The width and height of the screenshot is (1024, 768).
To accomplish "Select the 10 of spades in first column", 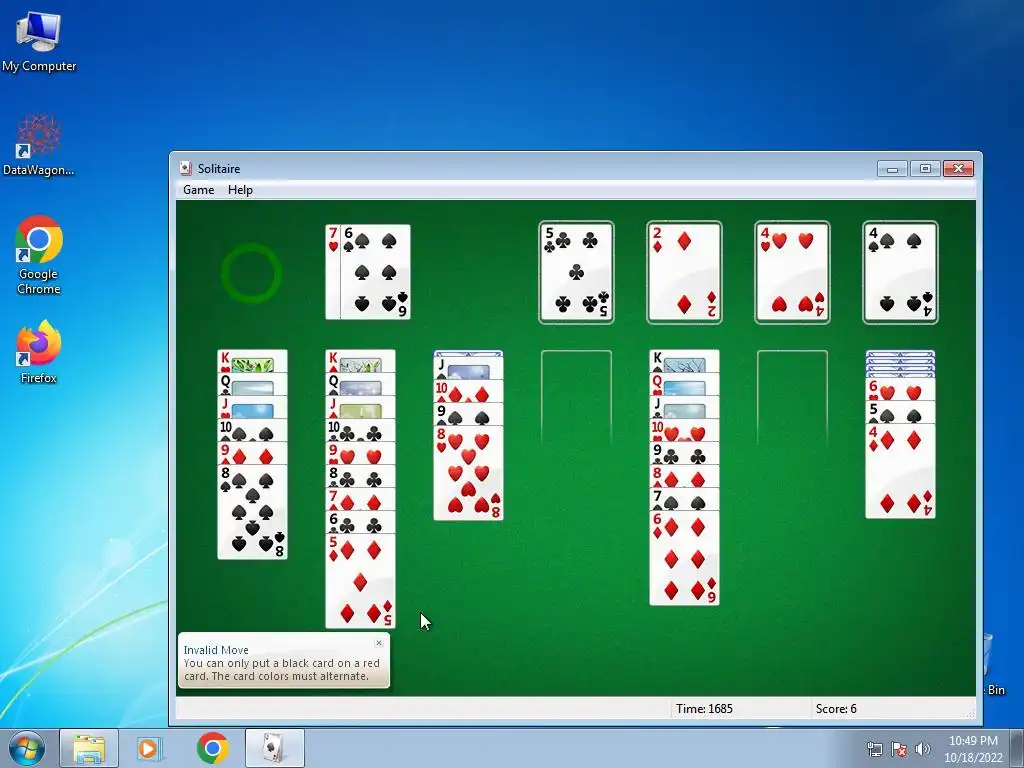I will coord(252,430).
